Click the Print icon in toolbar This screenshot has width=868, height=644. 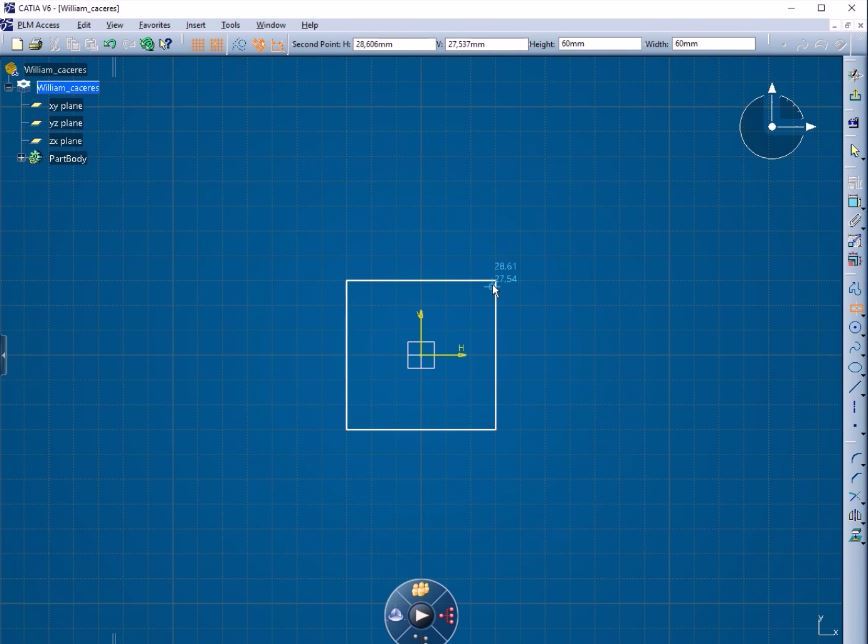click(36, 44)
